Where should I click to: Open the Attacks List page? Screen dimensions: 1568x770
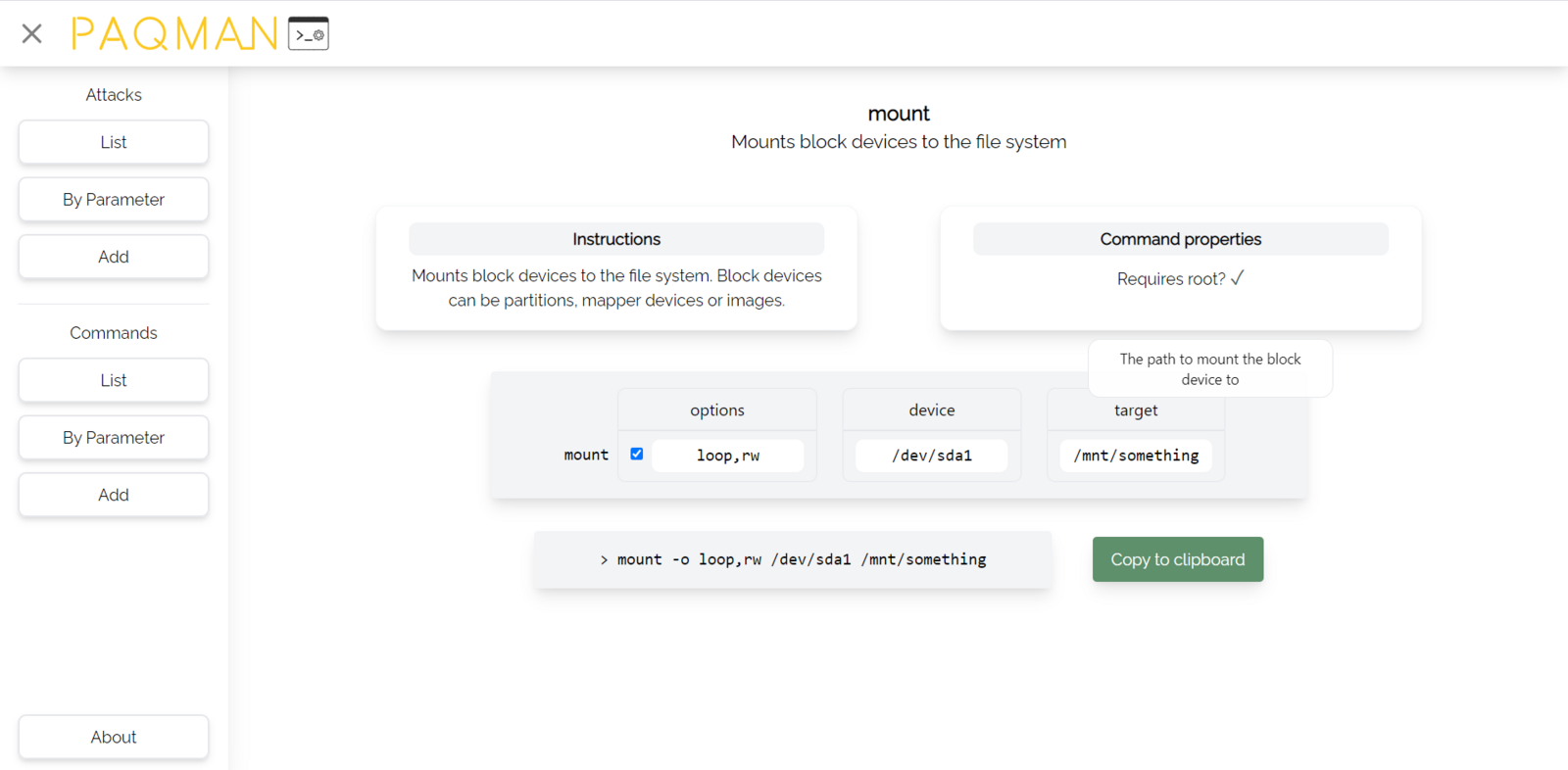click(x=114, y=143)
